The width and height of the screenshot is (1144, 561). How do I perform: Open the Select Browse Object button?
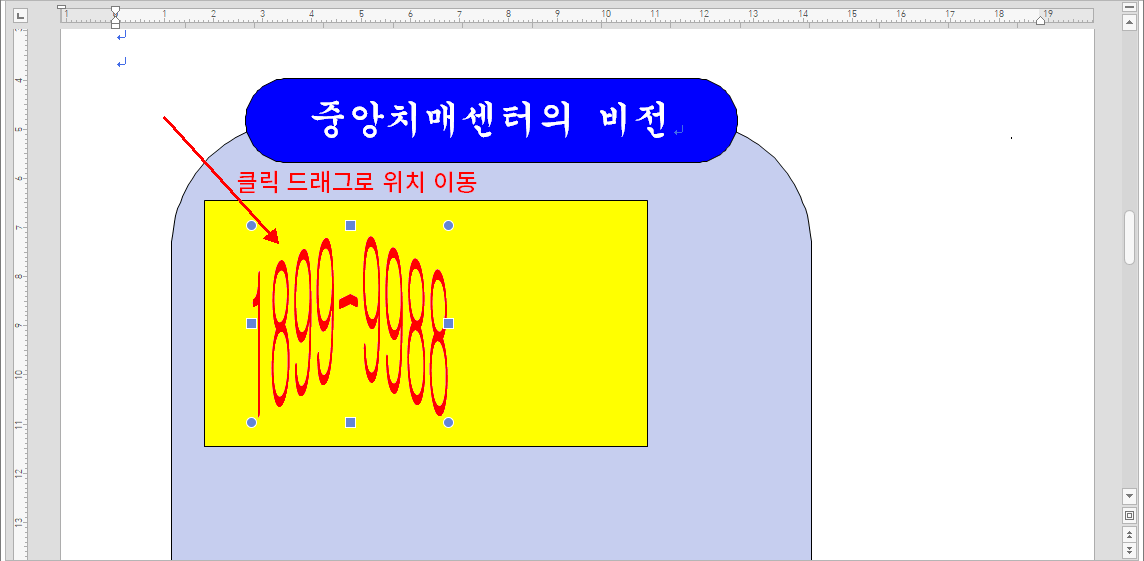tap(1129, 515)
